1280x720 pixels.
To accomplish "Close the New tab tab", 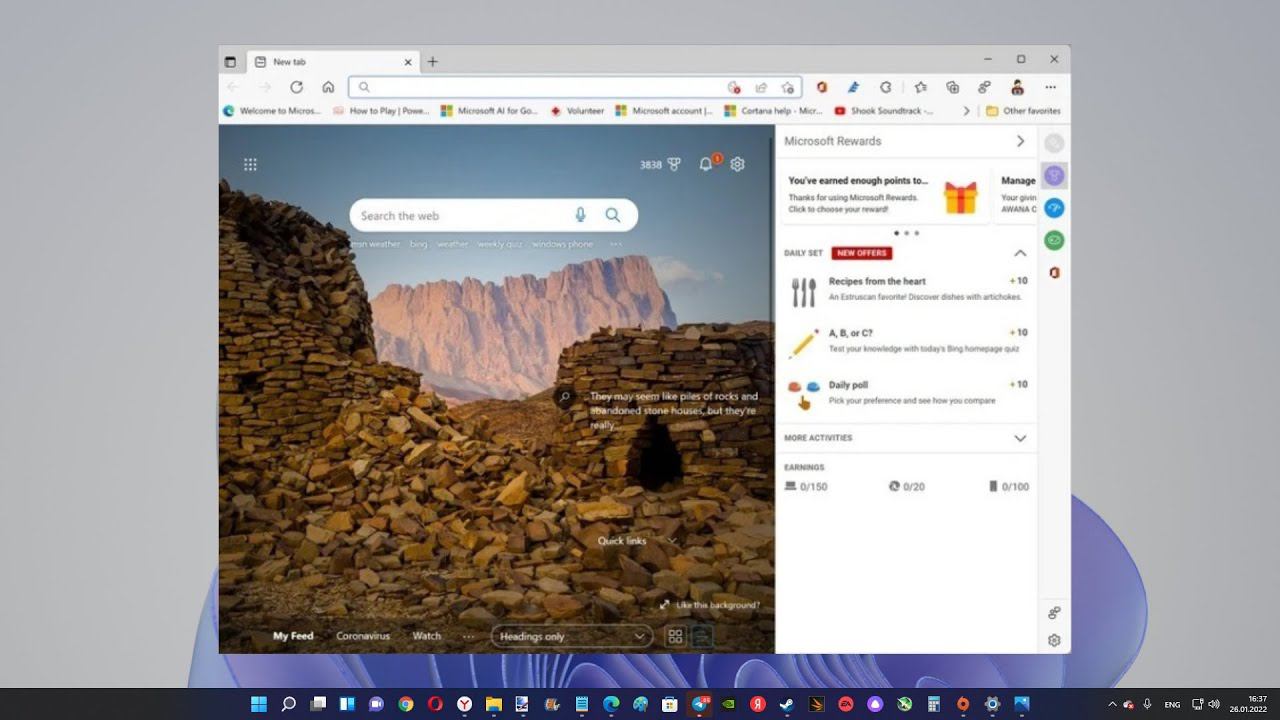I will click(408, 61).
